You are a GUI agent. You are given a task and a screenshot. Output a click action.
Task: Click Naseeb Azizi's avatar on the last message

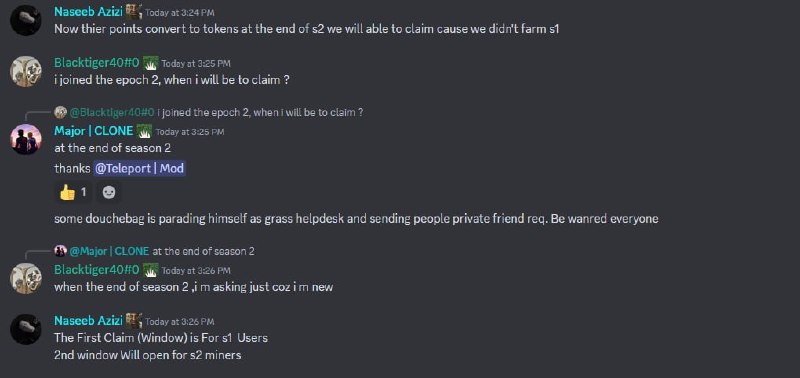(x=26, y=329)
